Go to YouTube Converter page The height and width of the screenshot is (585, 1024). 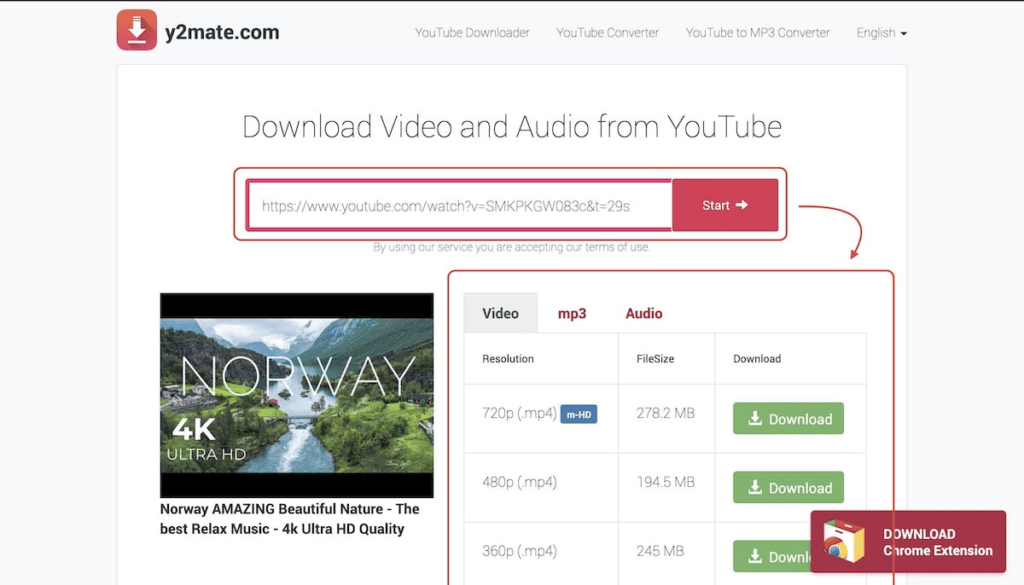(x=607, y=33)
